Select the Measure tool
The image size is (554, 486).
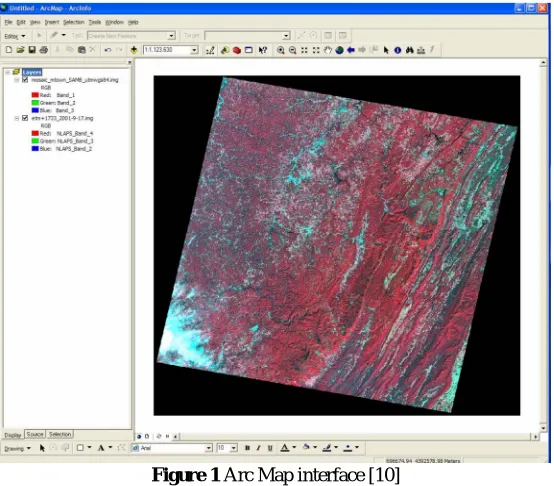421,50
